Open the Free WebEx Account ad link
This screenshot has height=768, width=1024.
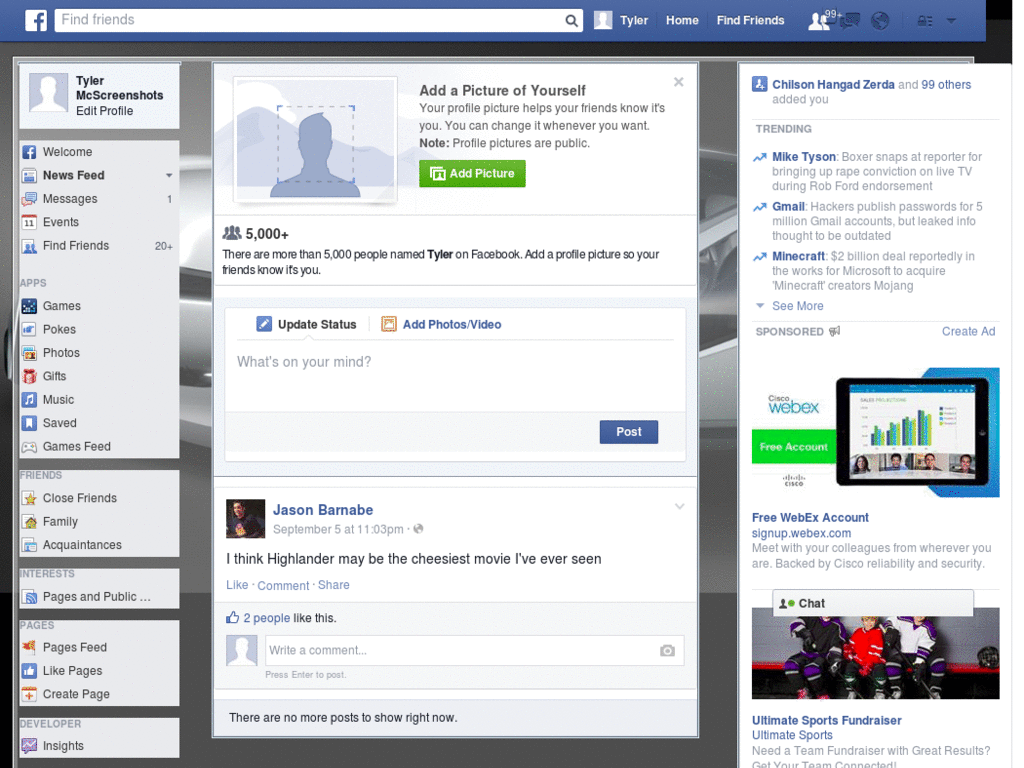pyautogui.click(x=810, y=518)
